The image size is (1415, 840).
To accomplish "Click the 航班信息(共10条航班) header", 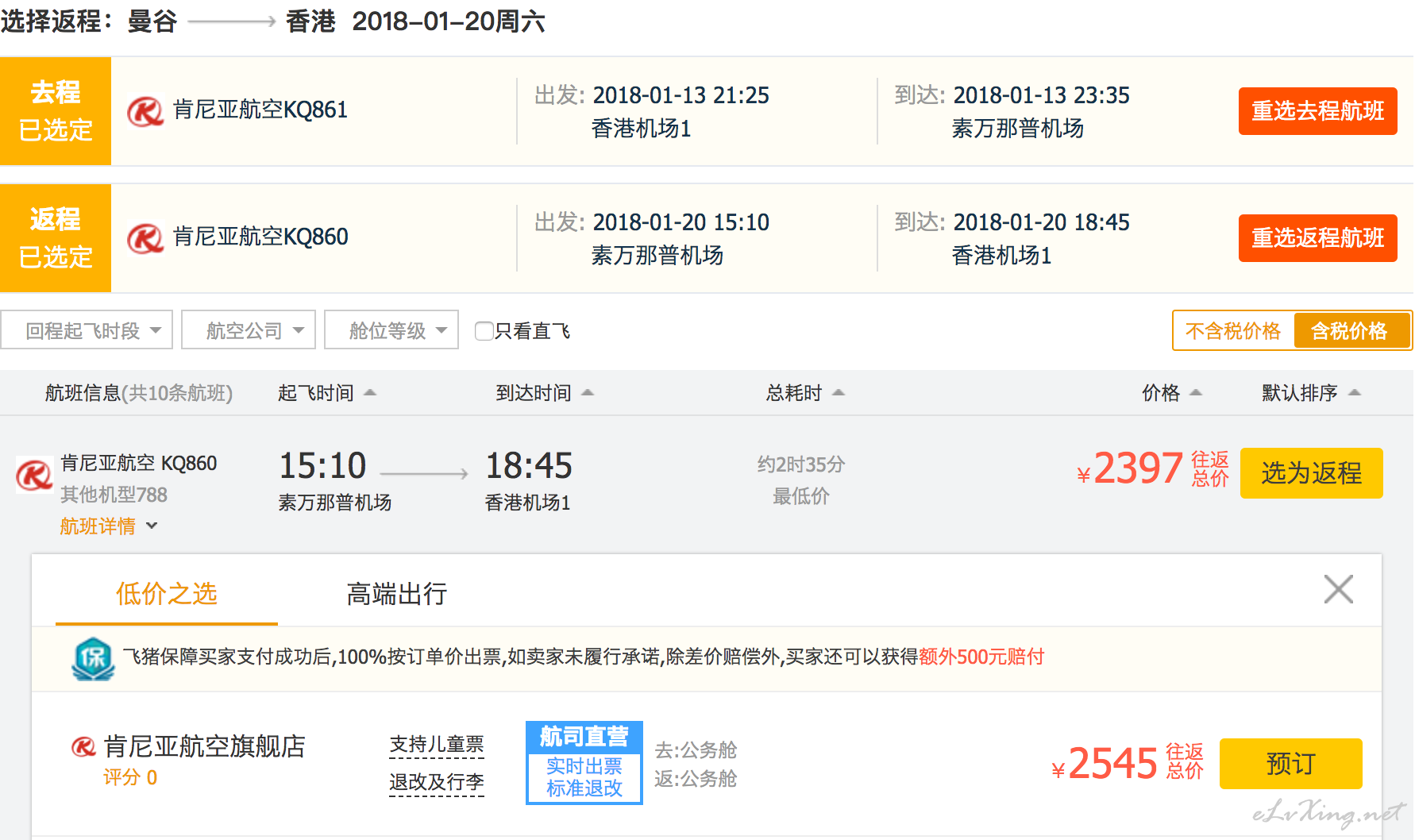I will (x=139, y=393).
